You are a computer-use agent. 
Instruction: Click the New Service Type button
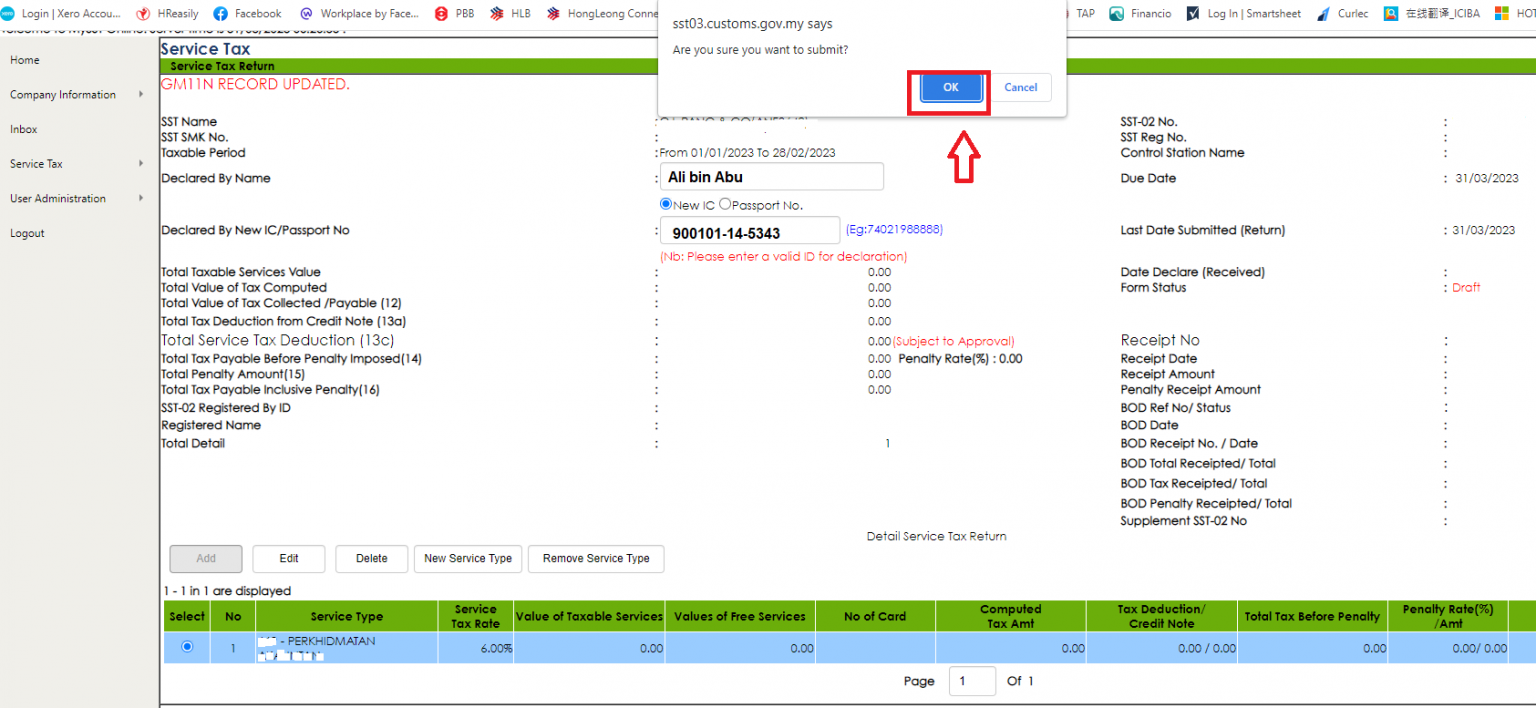(x=467, y=559)
